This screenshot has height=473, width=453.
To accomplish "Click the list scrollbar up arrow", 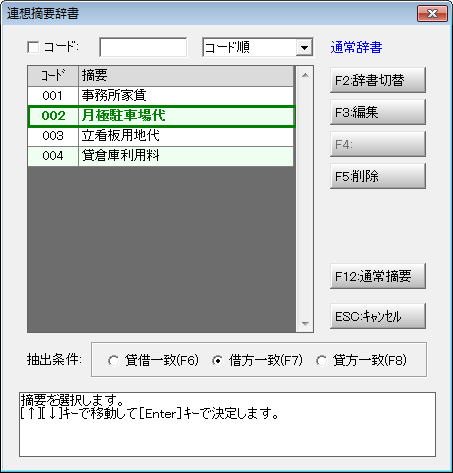I will (x=305, y=75).
